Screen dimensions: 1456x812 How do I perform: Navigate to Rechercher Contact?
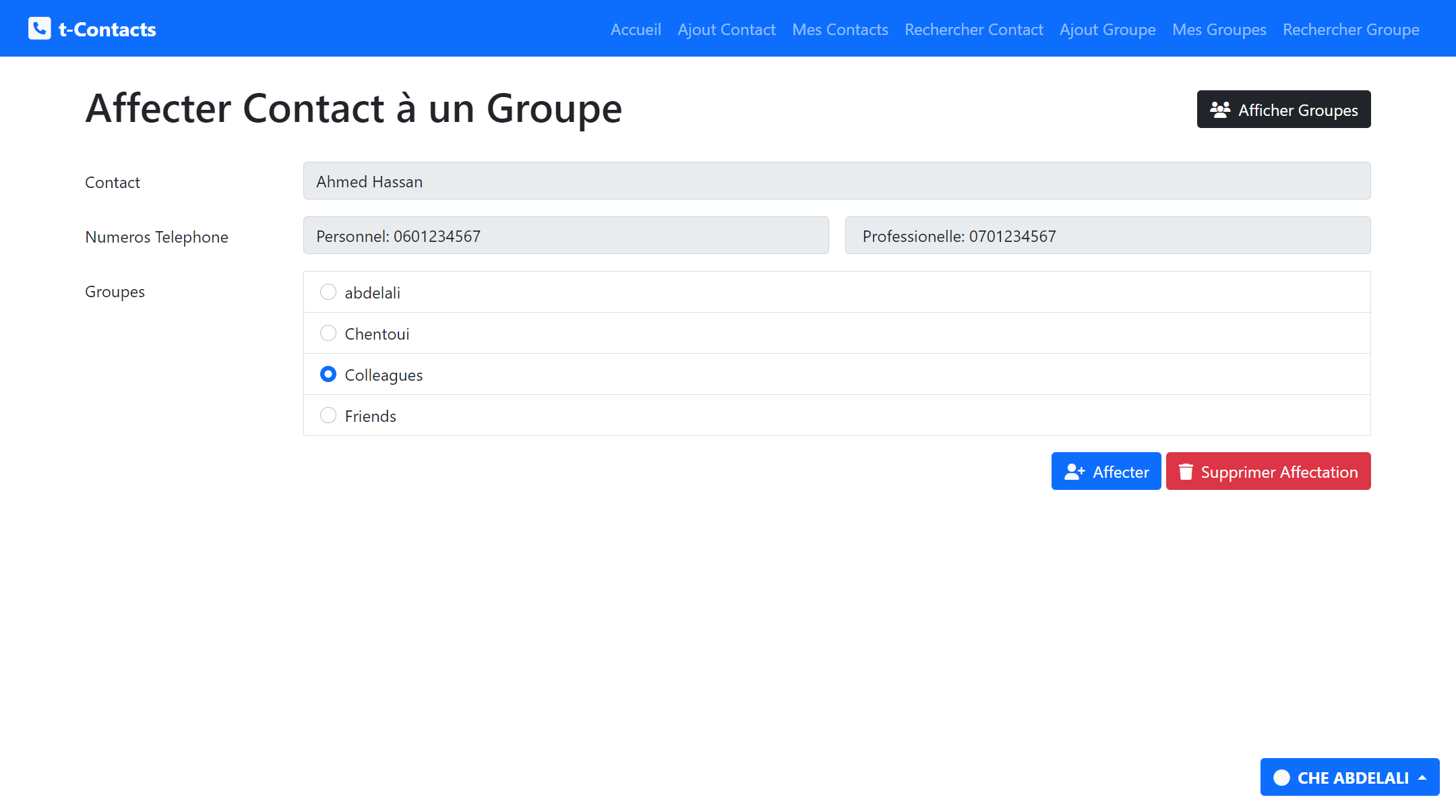point(974,30)
